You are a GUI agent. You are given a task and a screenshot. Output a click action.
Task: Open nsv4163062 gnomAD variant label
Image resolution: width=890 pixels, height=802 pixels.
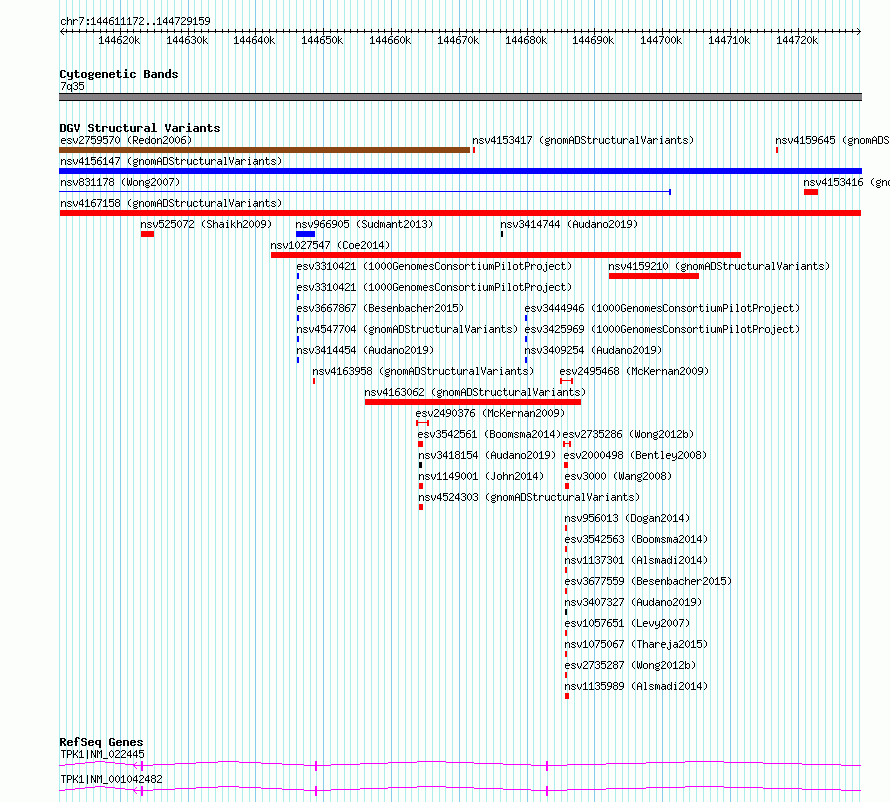pos(475,392)
